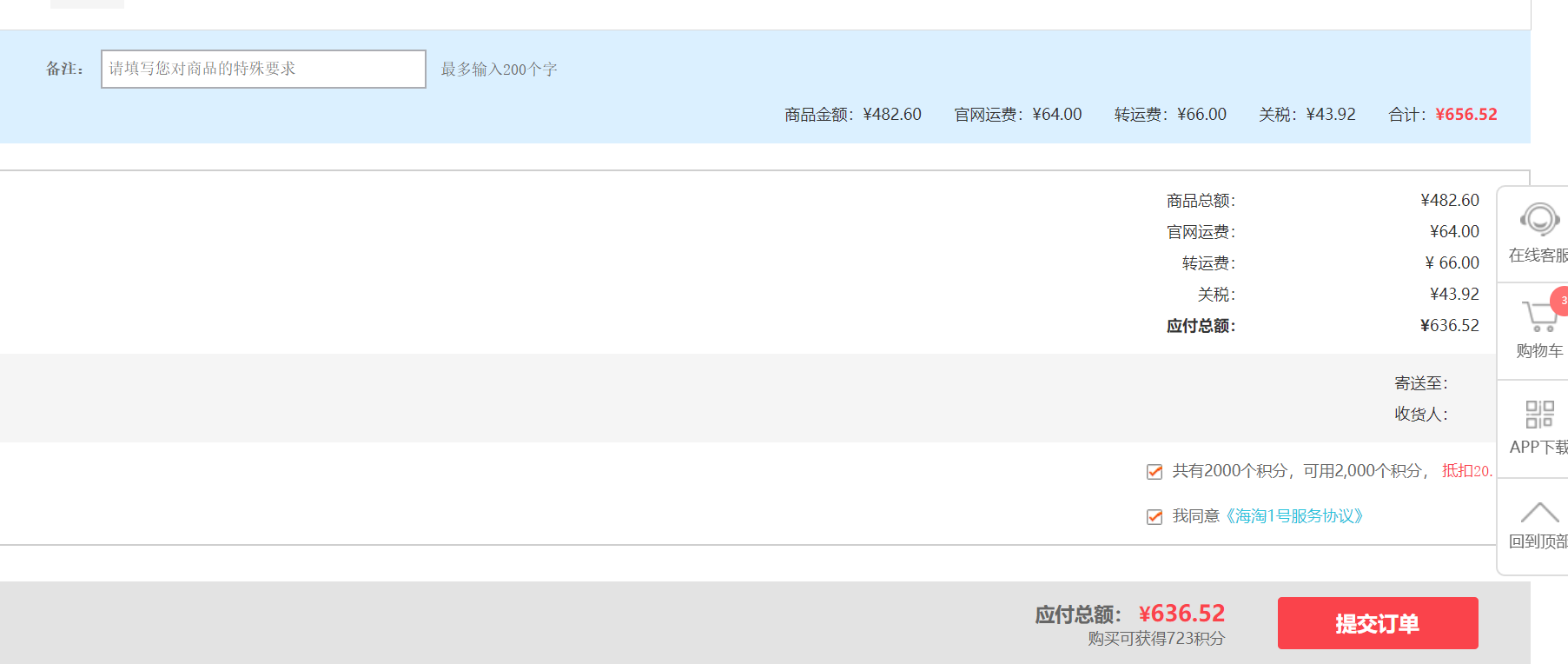Click the 关税: ¥43.92 text in blue bar
1568x664 pixels.
[1307, 115]
